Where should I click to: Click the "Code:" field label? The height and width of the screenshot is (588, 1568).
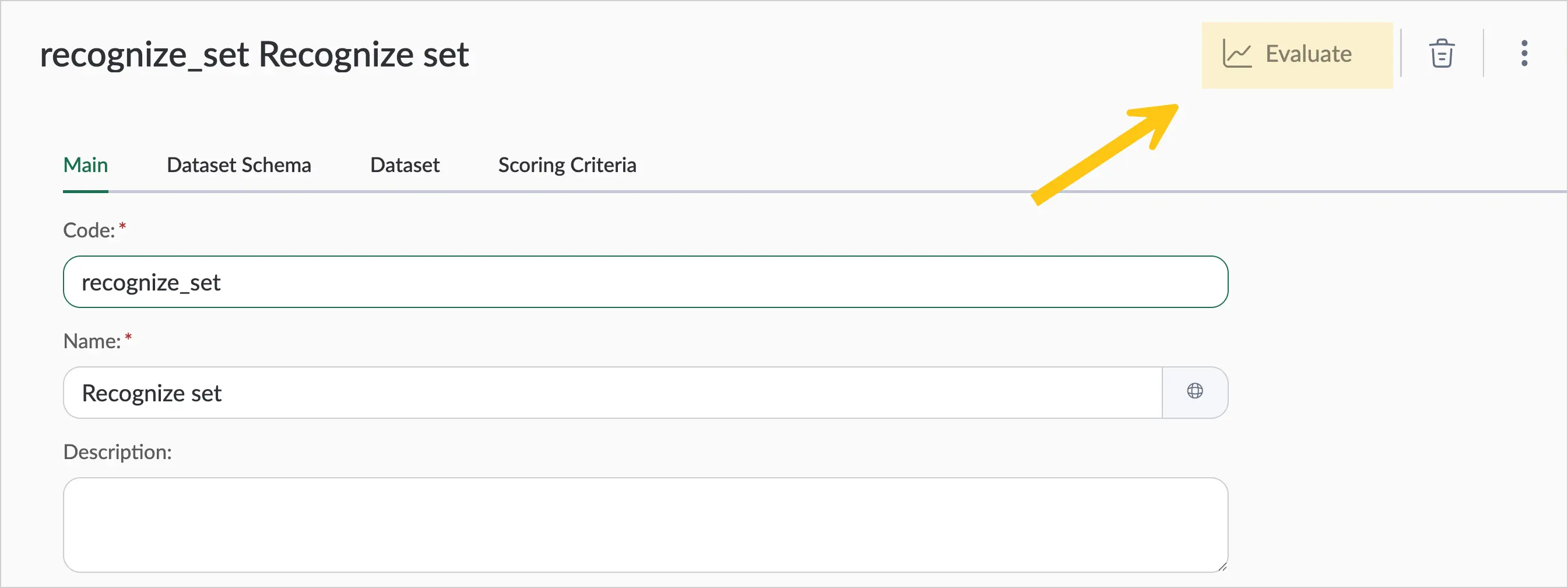tap(89, 230)
